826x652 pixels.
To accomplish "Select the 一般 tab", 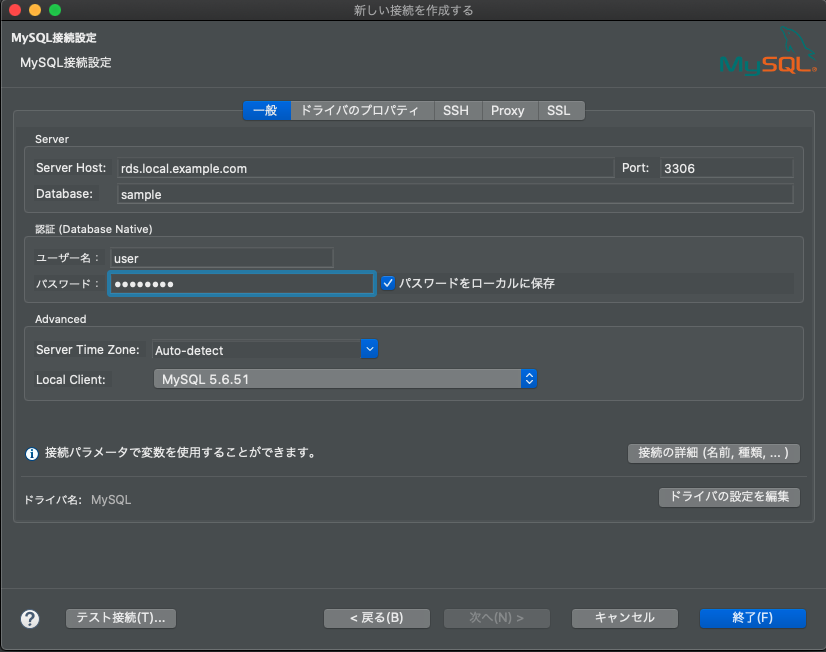I will click(x=267, y=111).
